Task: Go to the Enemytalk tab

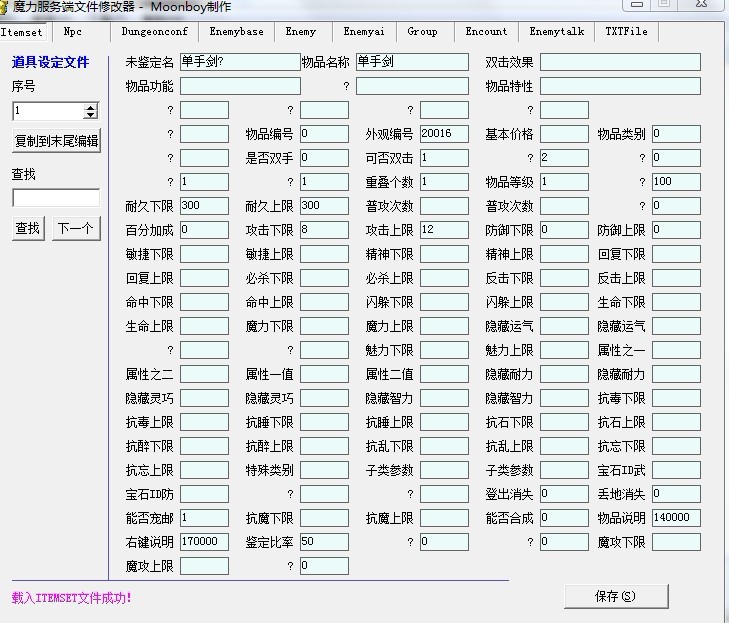Action: (556, 32)
